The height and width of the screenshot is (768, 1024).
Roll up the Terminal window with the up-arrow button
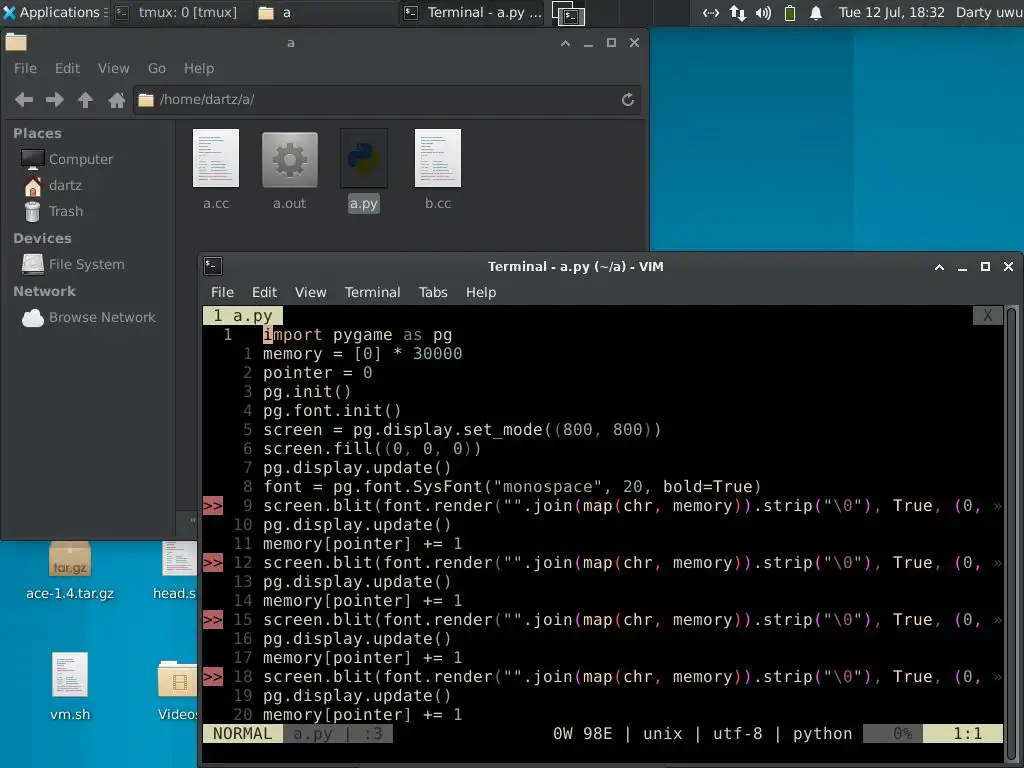(x=939, y=266)
